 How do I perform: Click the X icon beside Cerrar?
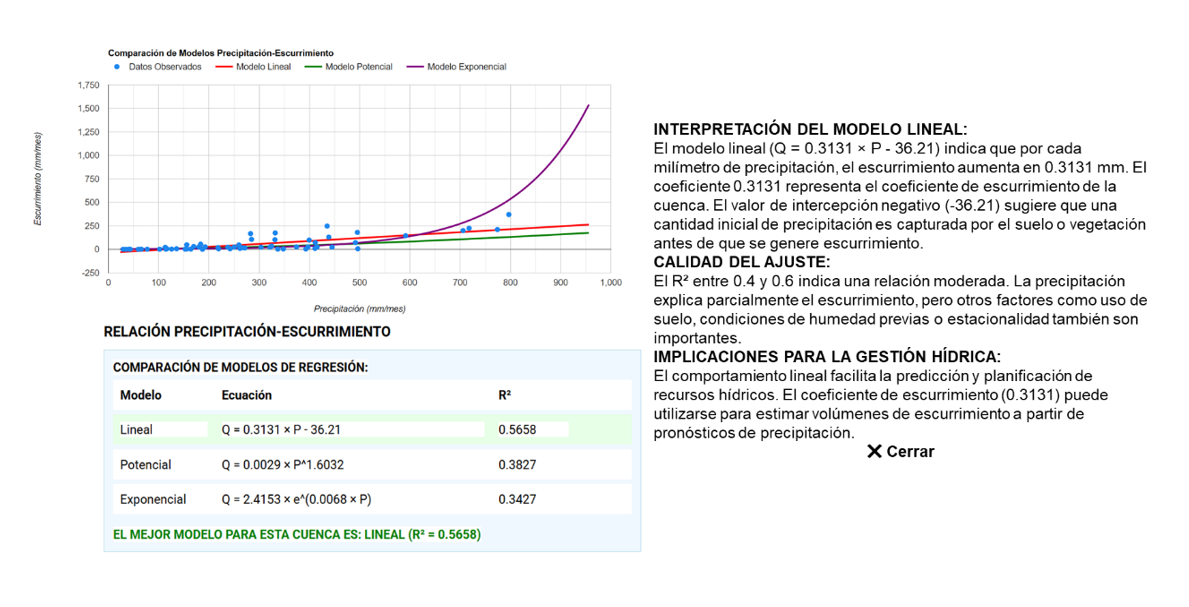(874, 452)
